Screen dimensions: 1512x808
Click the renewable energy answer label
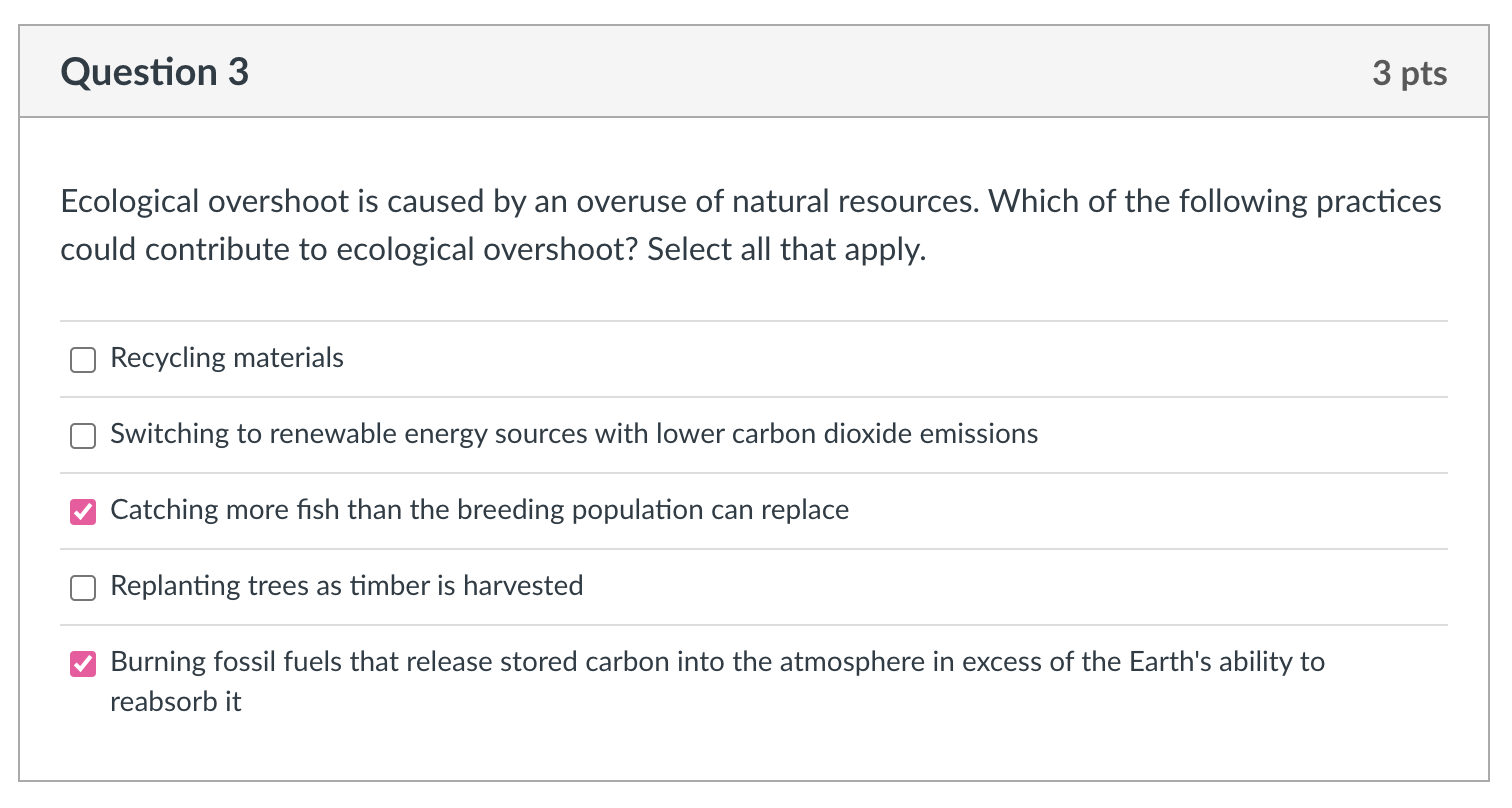[x=574, y=433]
